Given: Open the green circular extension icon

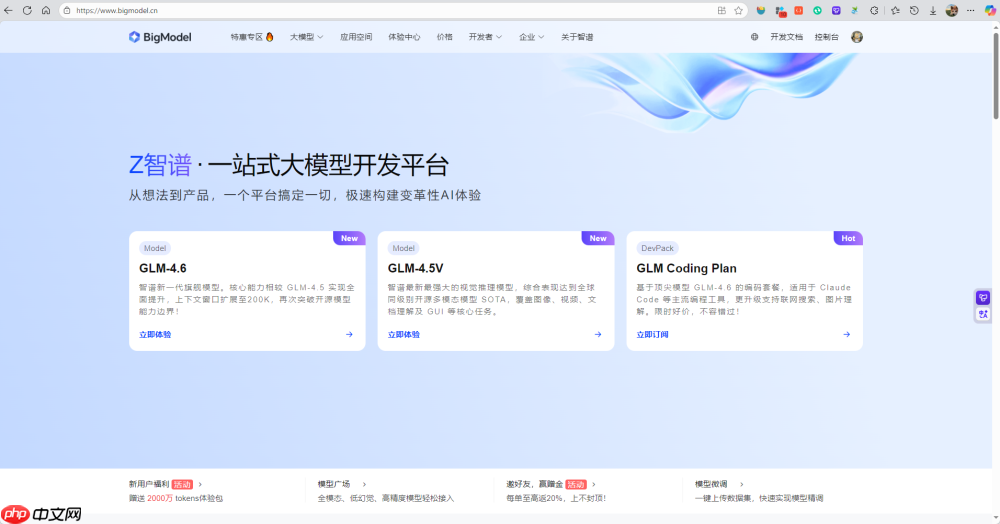Looking at the screenshot, I should [x=817, y=10].
